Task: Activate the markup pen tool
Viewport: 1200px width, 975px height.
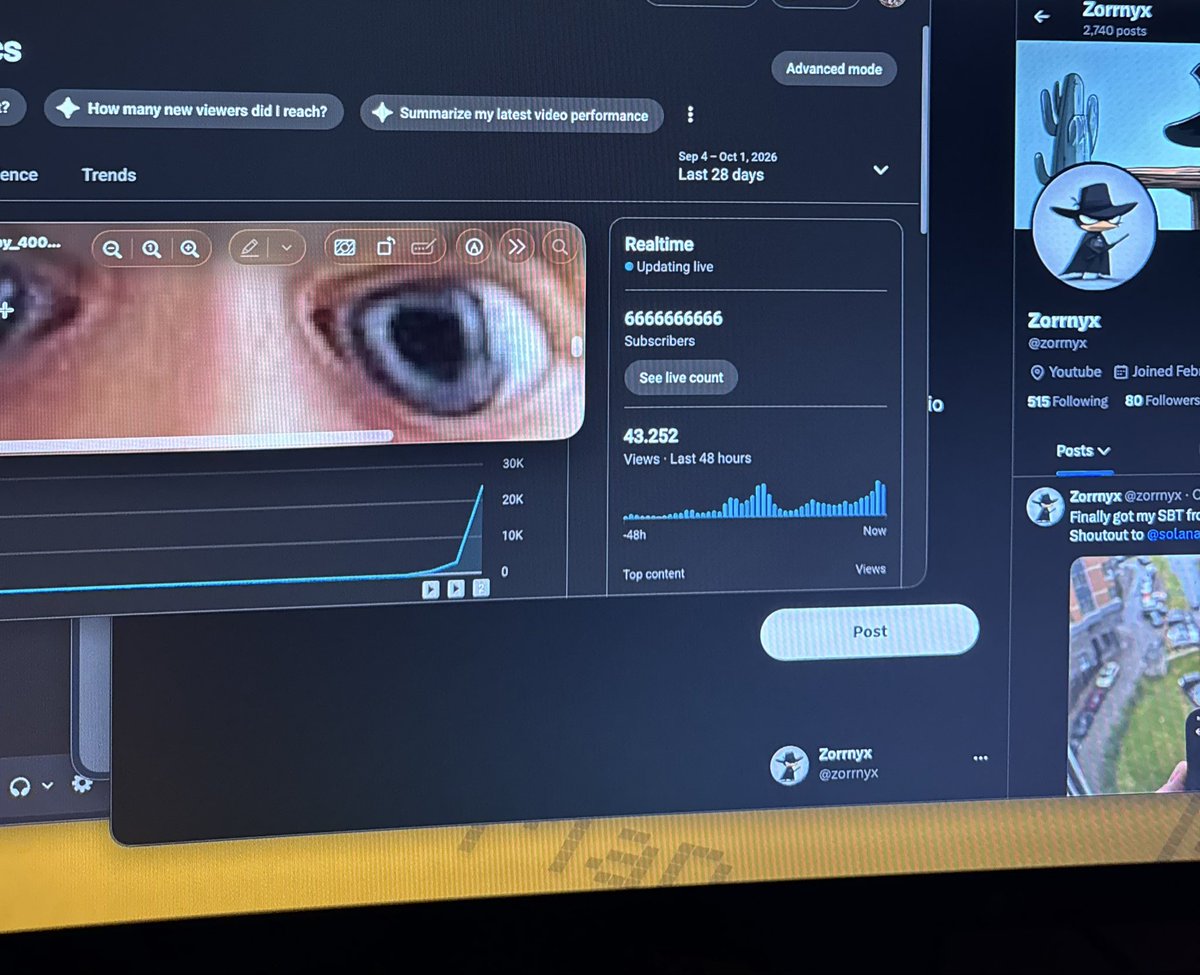Action: 250,247
